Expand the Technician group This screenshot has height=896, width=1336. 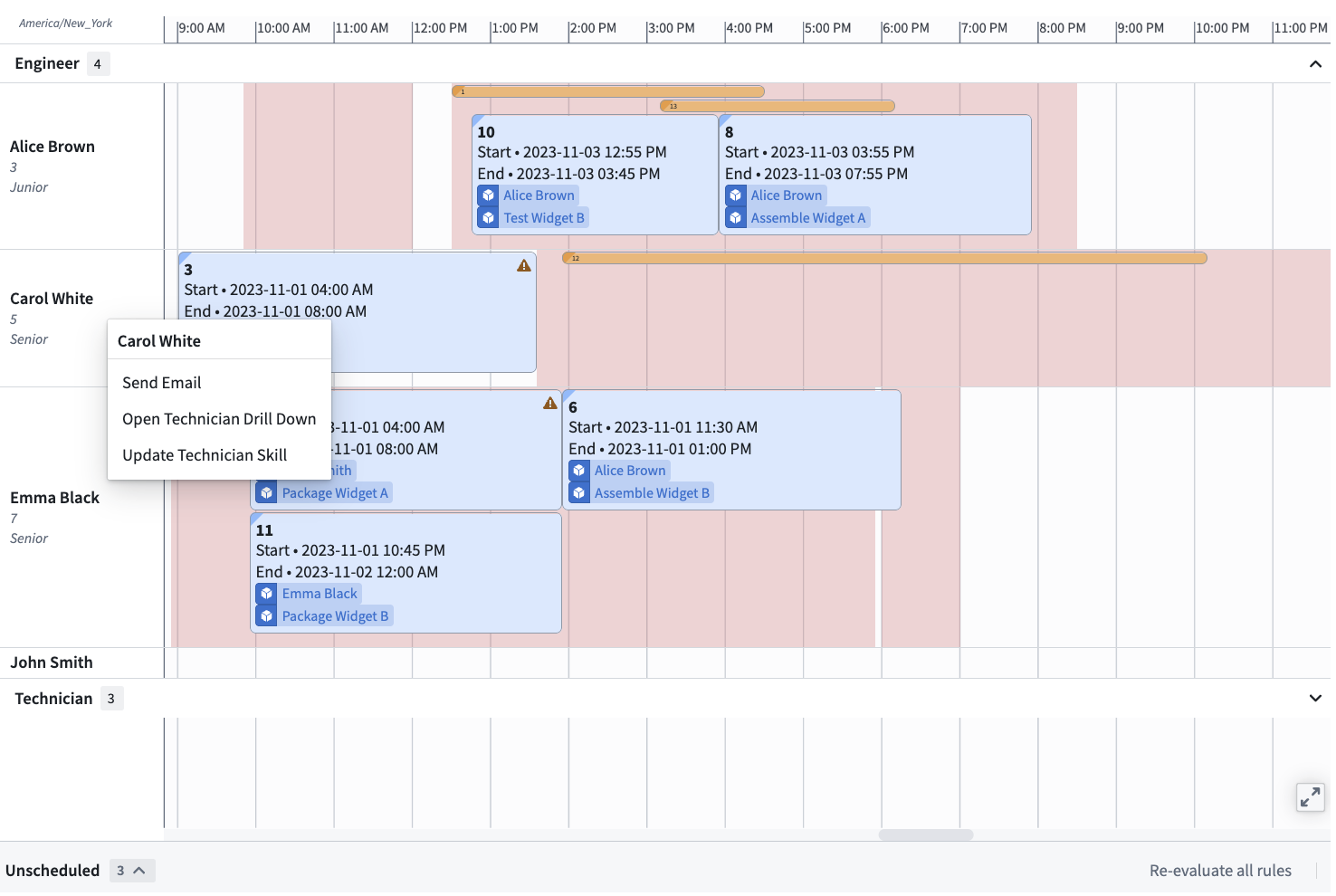(1315, 699)
